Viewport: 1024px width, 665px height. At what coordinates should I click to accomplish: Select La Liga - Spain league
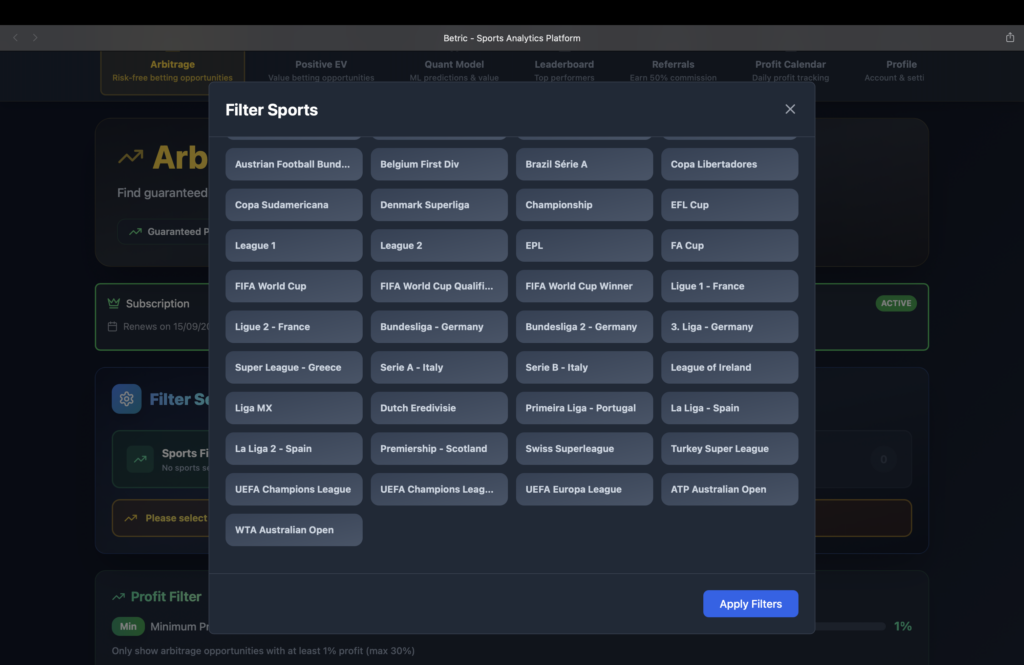pos(729,408)
